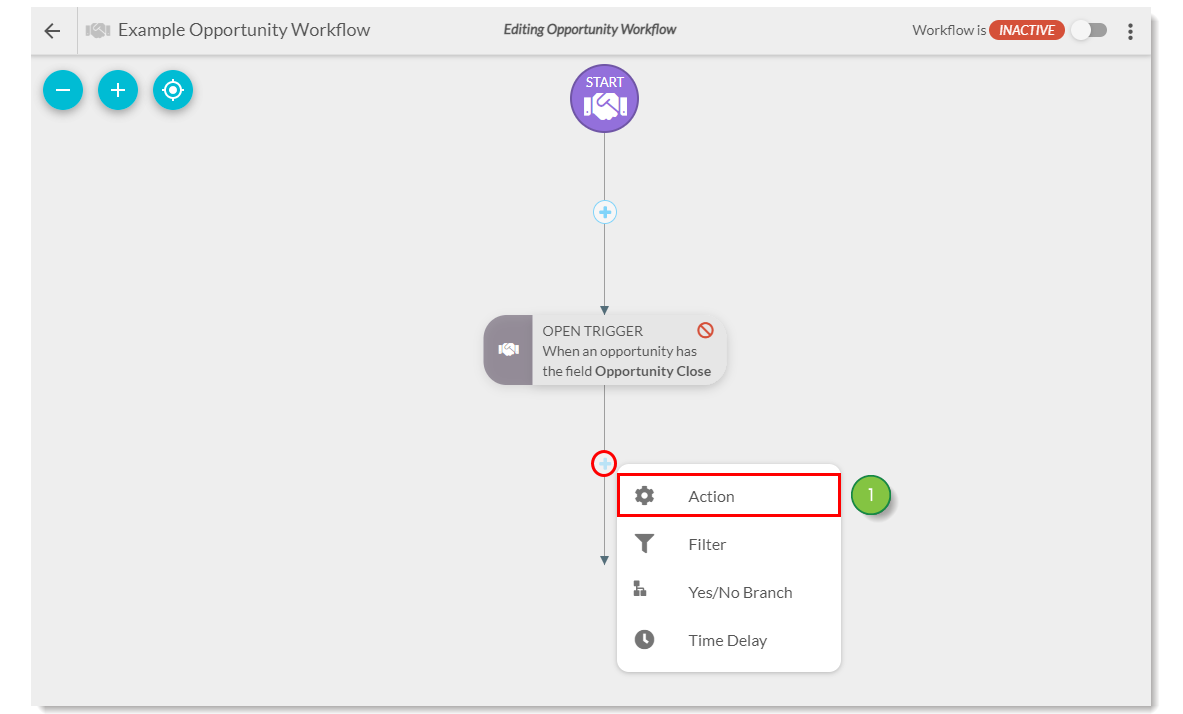Click the back arrow icon
The image size is (1183, 714).
coord(52,31)
